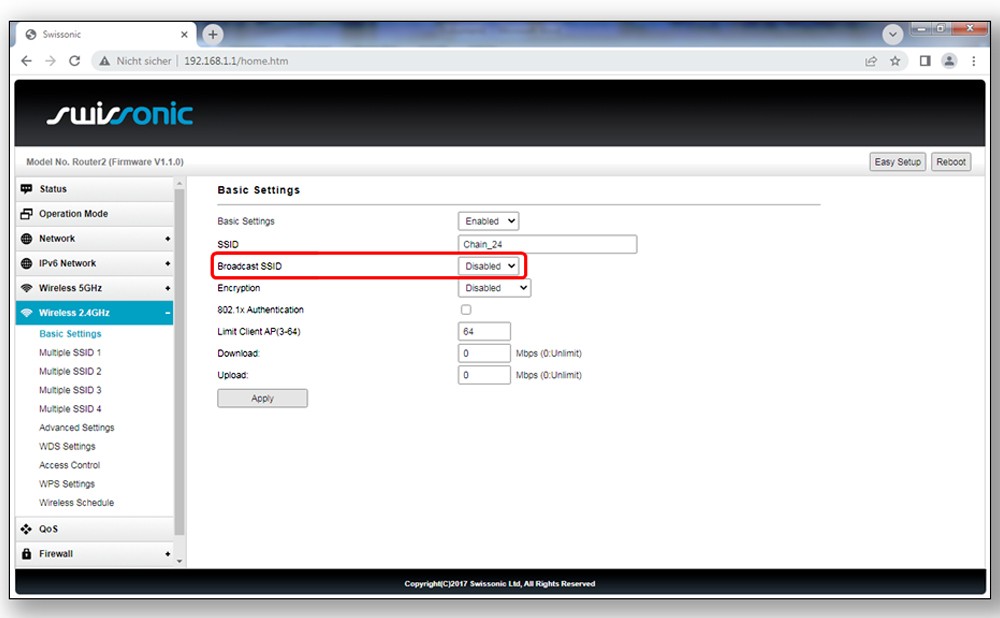The image size is (1000, 618).
Task: Open a new browser tab with plus
Action: [x=213, y=34]
